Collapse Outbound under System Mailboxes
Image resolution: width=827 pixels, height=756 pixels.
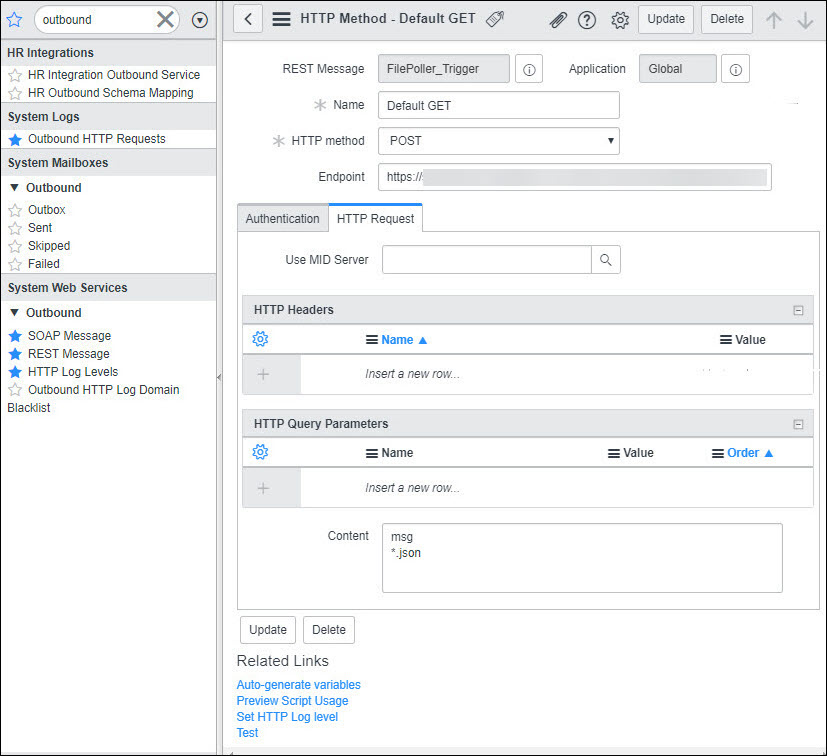coord(15,188)
